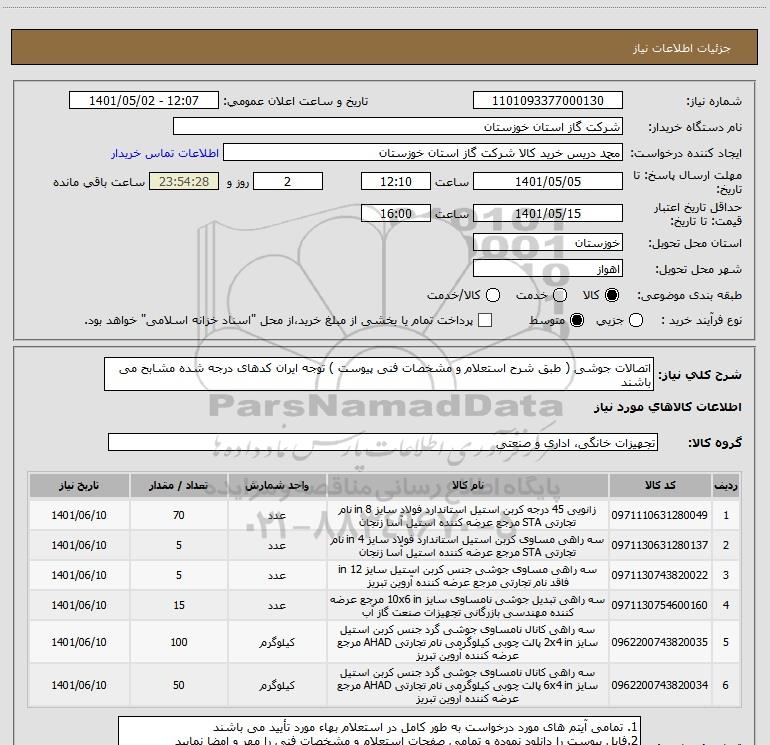
Task: Click the price validity date 1401/05/15
Action: (548, 213)
